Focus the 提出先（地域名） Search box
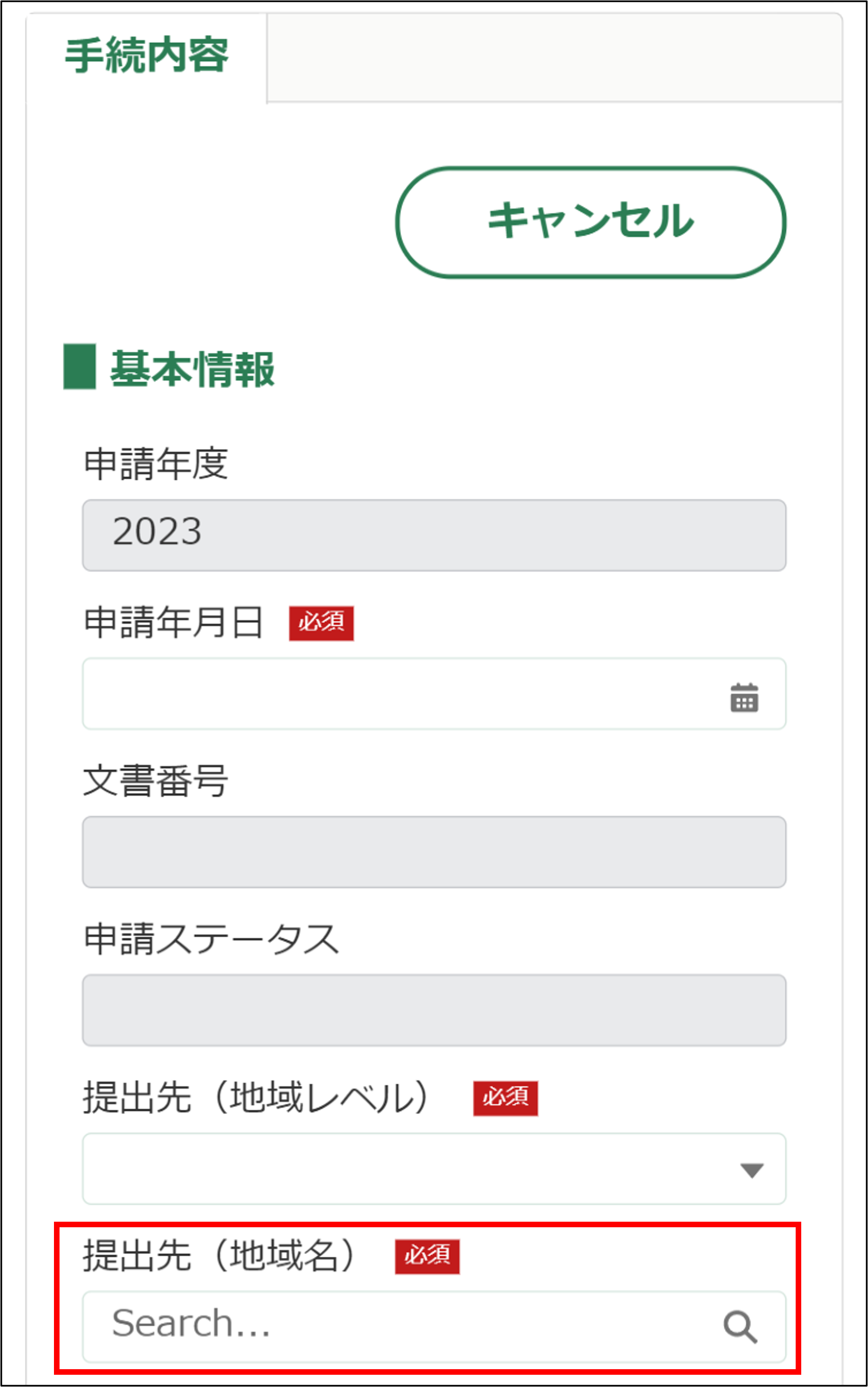Screen dimensions: 868x1387 pyautogui.click(x=402, y=1327)
